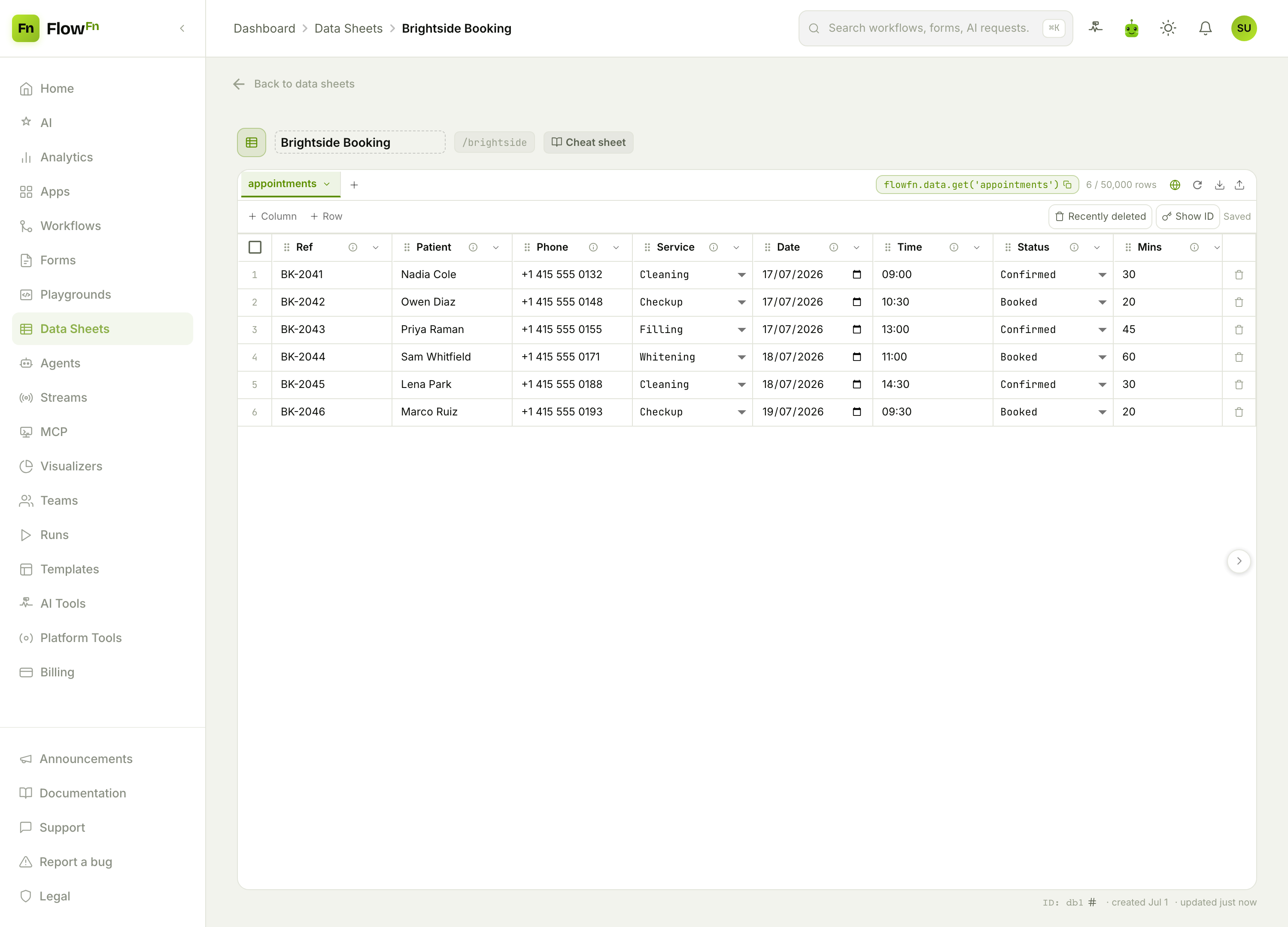
Task: Open the Ref column menu chevron
Action: pyautogui.click(x=375, y=248)
